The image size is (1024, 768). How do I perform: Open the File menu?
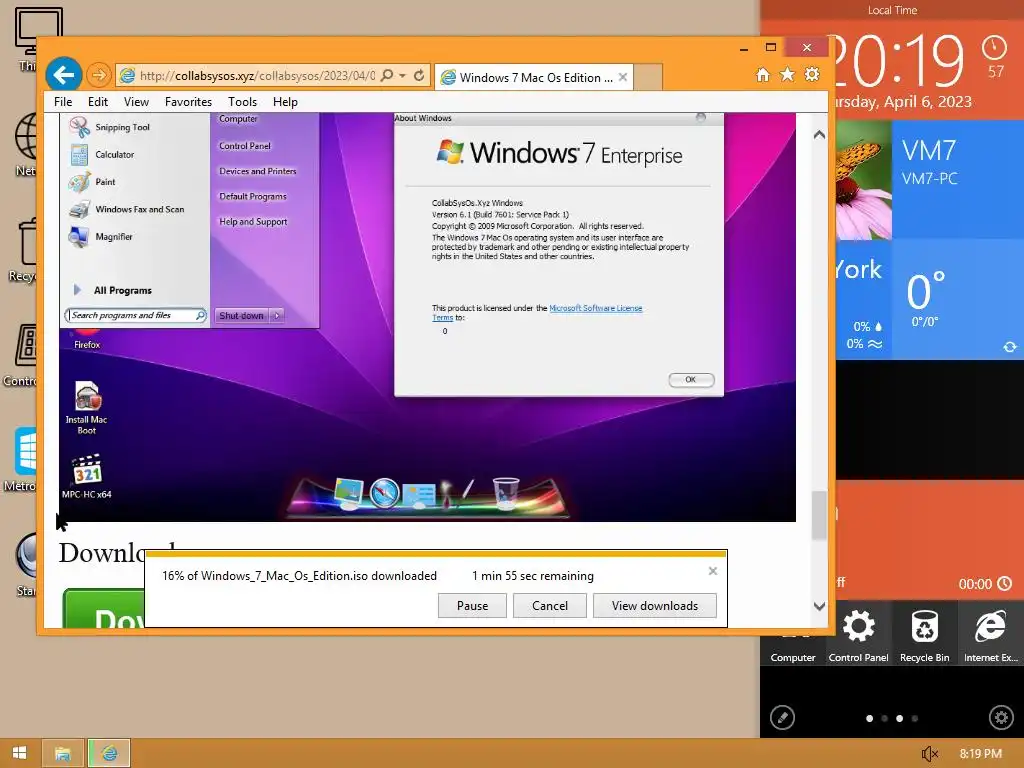tap(63, 102)
